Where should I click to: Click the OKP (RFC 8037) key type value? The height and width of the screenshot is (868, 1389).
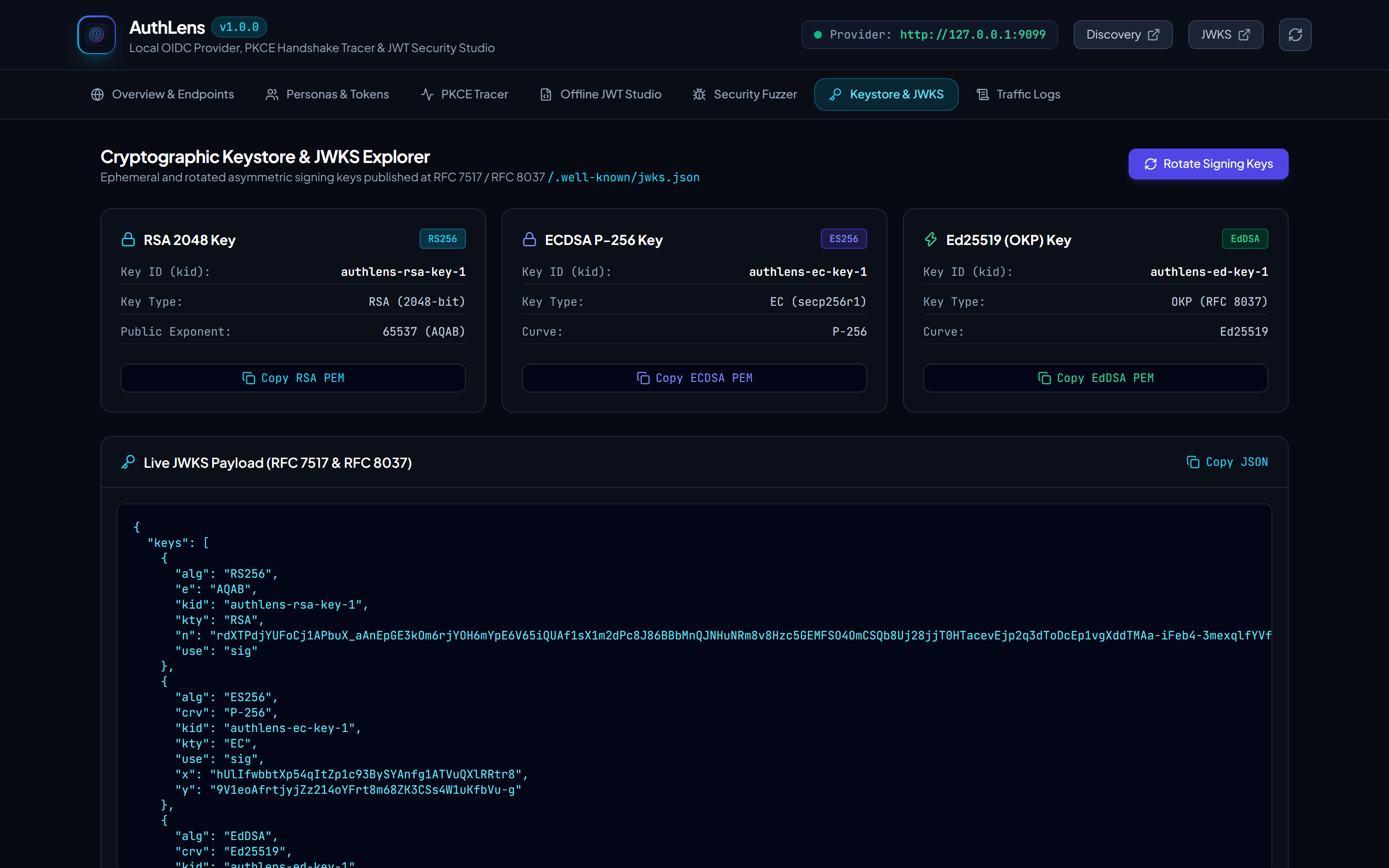[x=1219, y=301]
